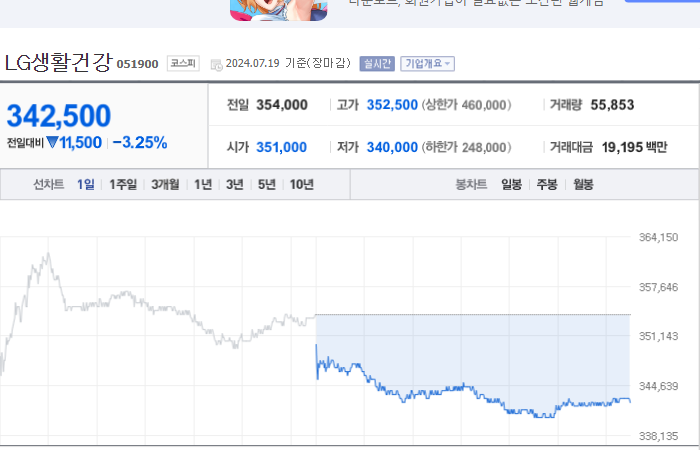Open the 기업개요 dropdown
The image size is (700, 450).
point(427,63)
